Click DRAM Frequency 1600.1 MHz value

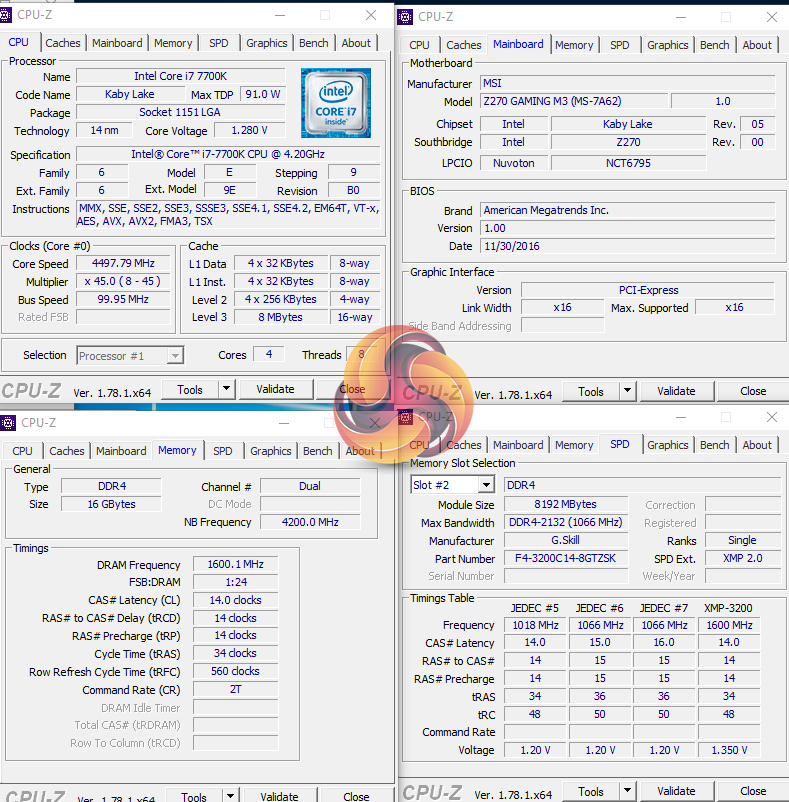tap(236, 564)
